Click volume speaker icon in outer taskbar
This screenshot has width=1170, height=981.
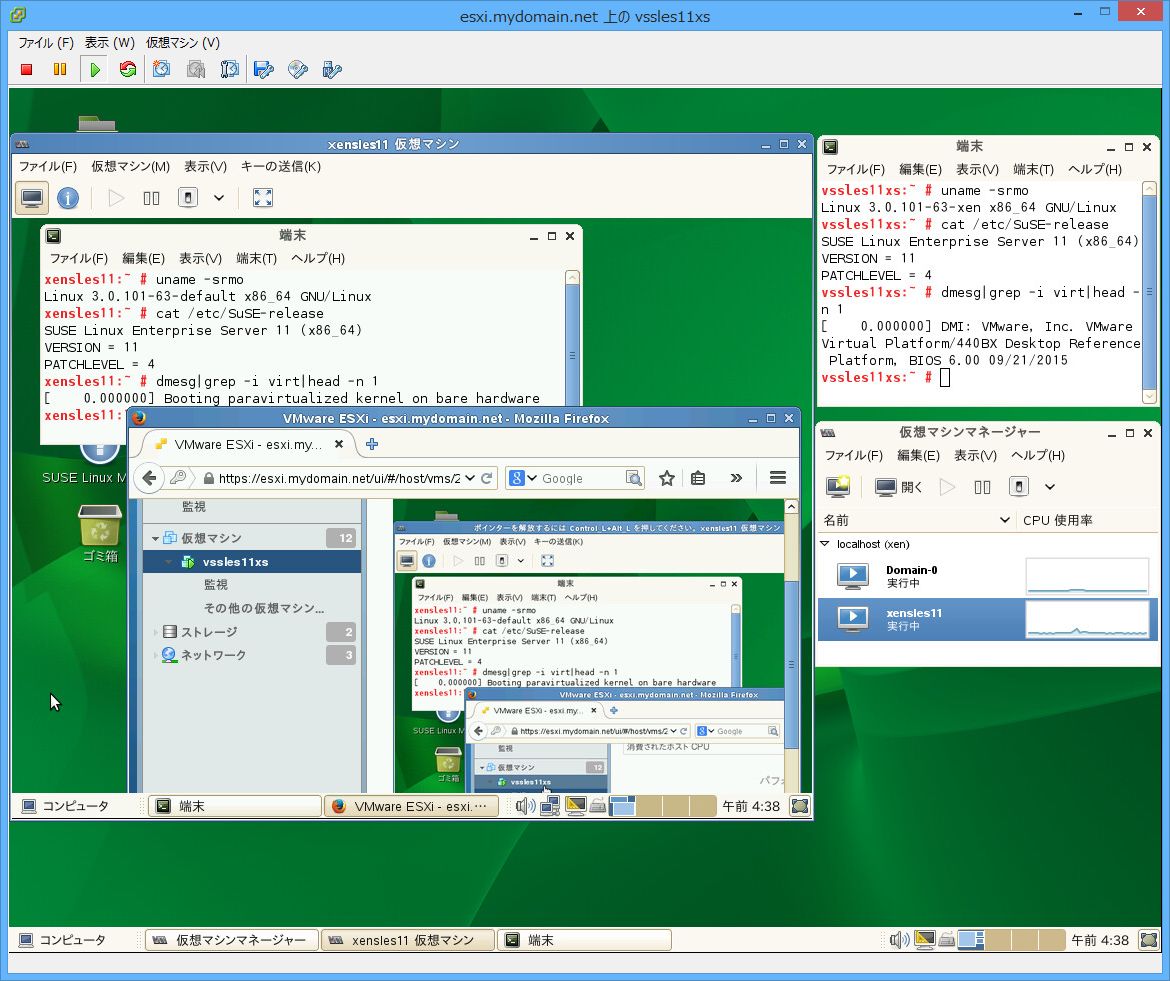click(x=899, y=940)
